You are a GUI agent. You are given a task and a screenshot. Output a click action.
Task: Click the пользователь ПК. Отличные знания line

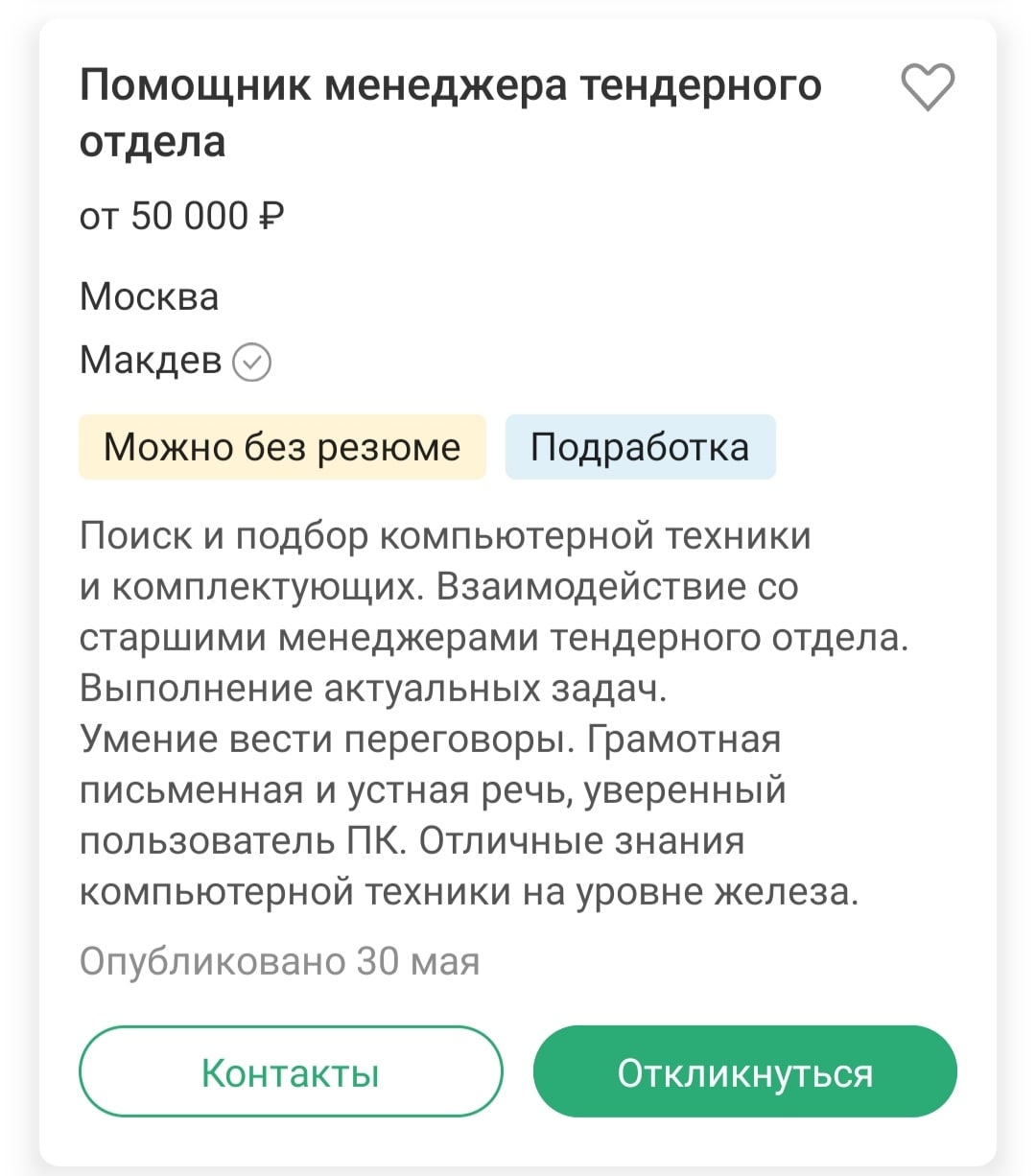pyautogui.click(x=412, y=841)
